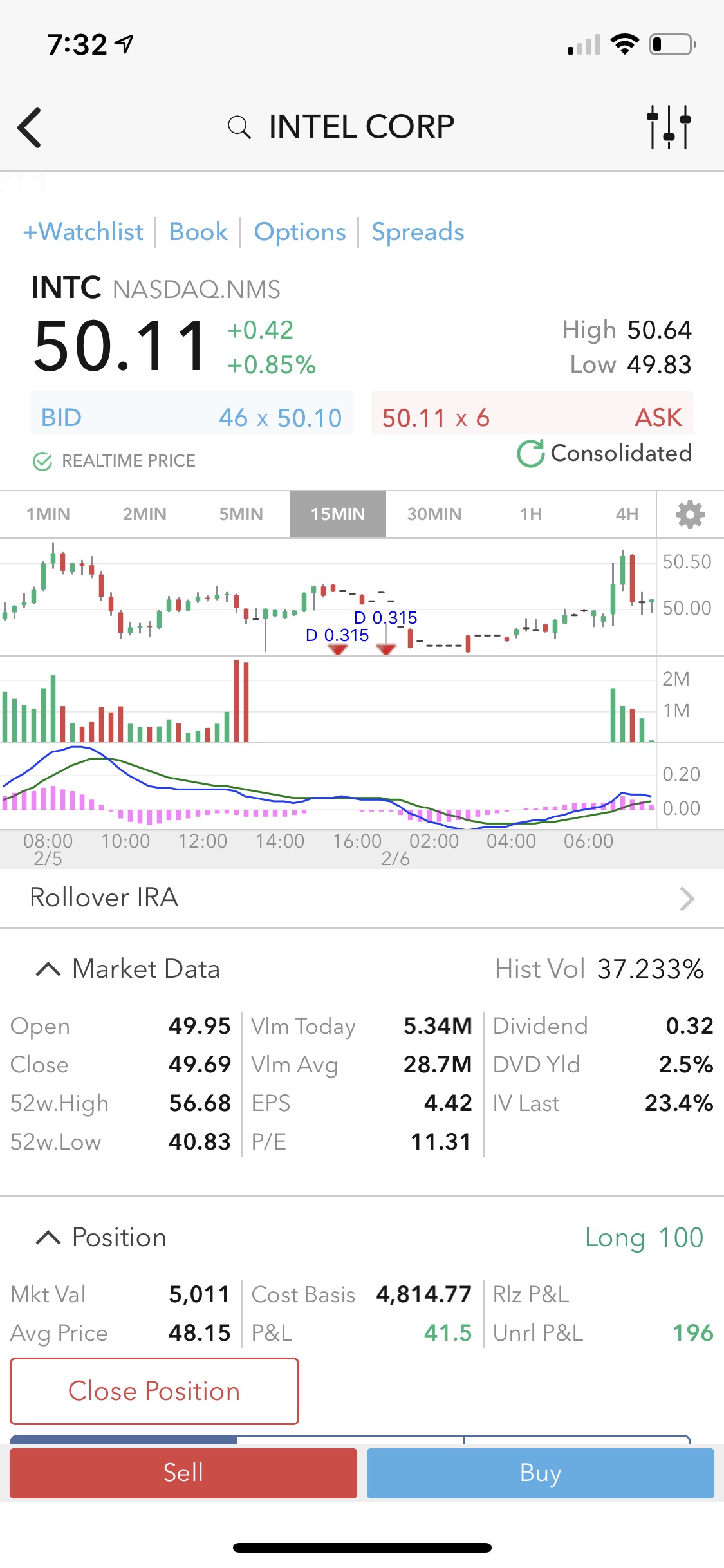724x1568 pixels.
Task: Collapse the Market Data section
Action: (48, 969)
